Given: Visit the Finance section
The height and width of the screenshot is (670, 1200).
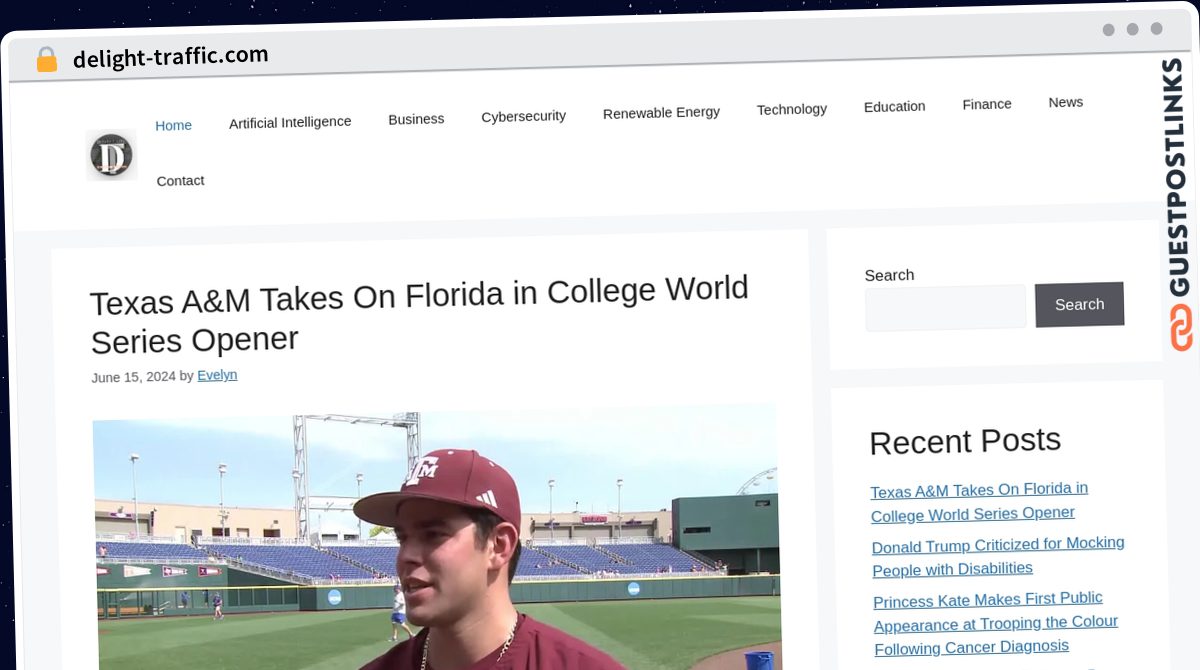Looking at the screenshot, I should coord(987,104).
